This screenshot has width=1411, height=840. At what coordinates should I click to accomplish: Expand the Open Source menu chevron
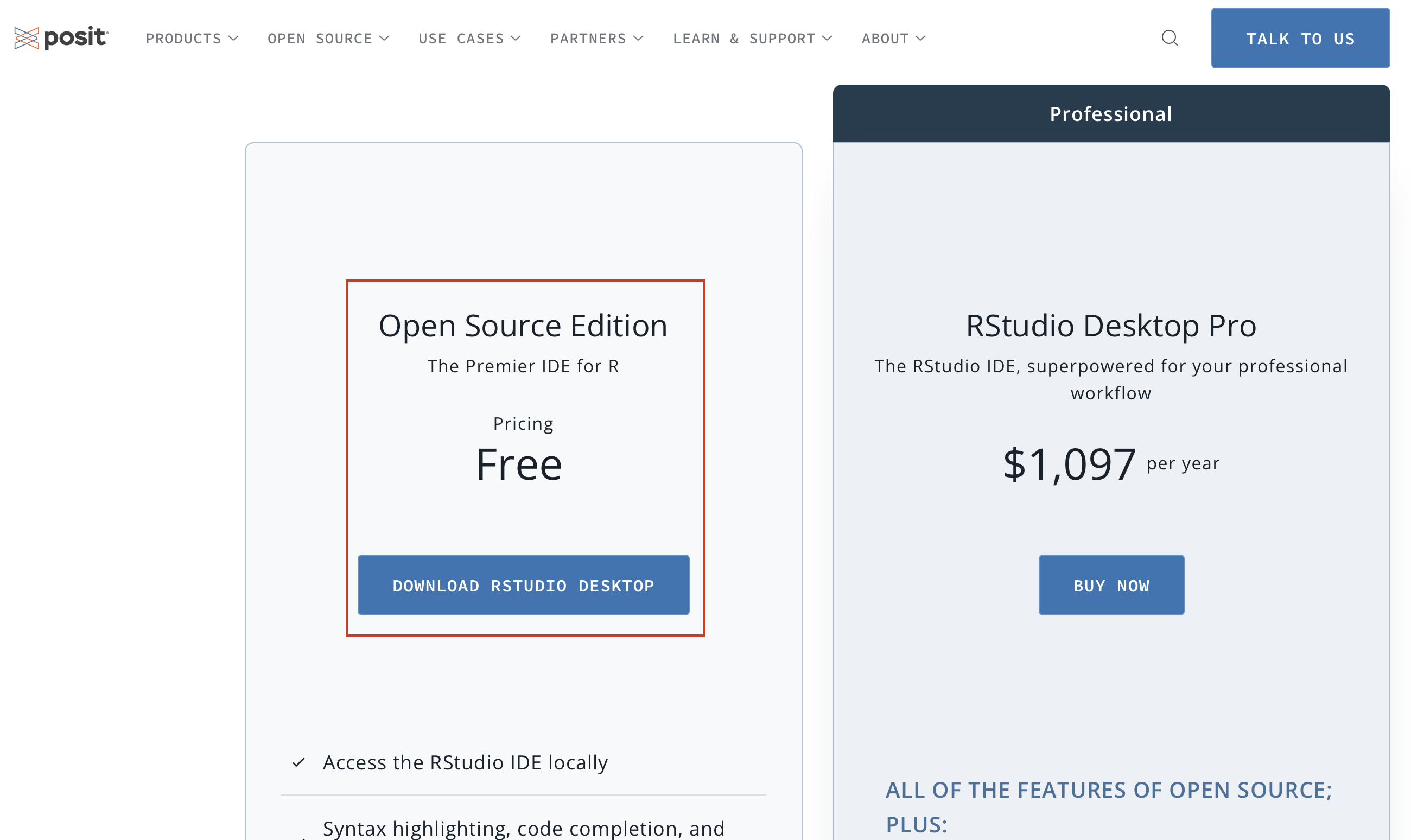pos(384,38)
